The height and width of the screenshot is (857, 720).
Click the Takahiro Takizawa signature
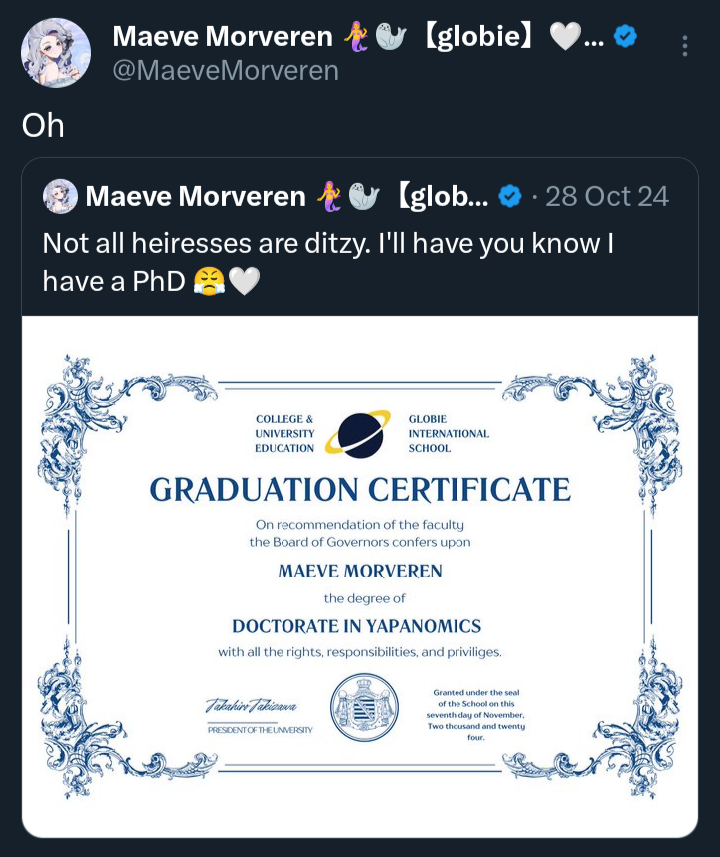coord(251,706)
